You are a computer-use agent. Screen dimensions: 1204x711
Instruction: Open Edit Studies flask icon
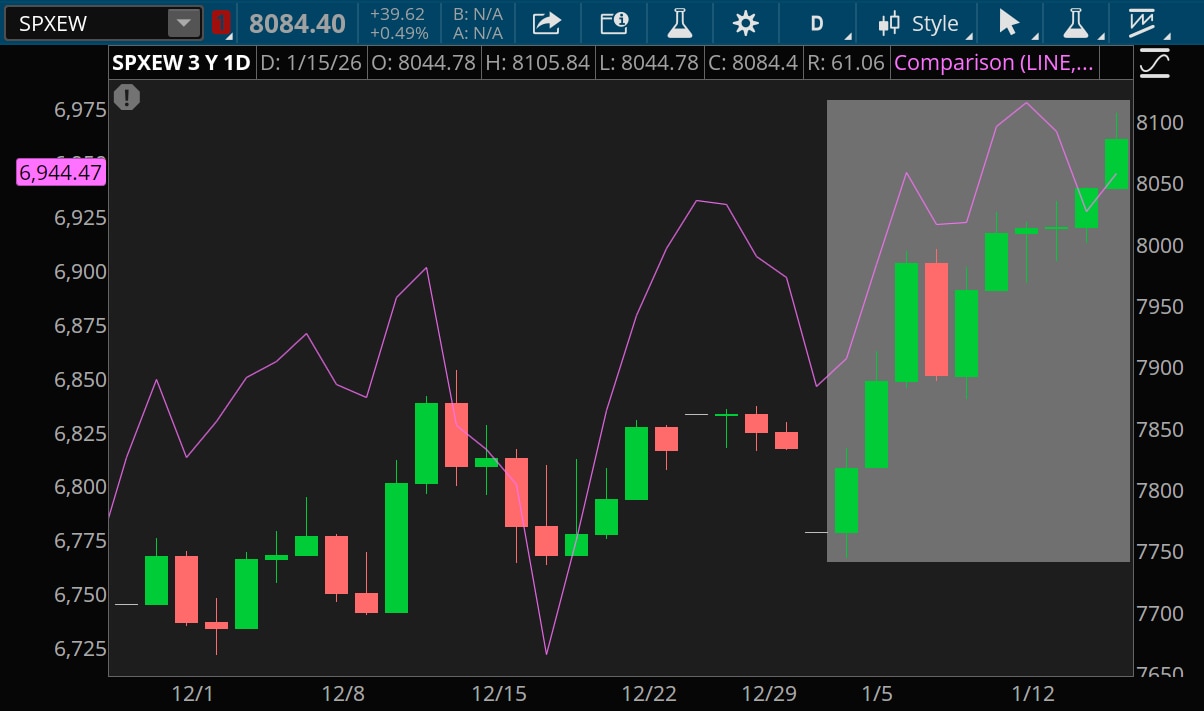(x=679, y=23)
